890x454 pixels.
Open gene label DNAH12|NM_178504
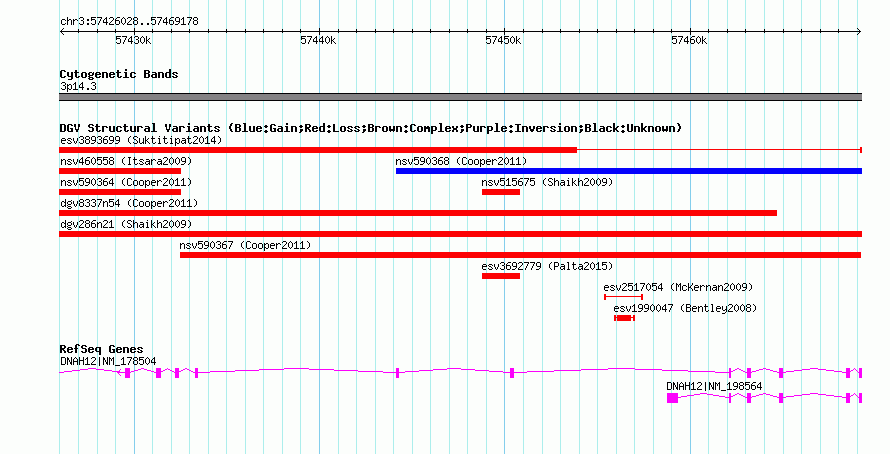click(x=108, y=361)
